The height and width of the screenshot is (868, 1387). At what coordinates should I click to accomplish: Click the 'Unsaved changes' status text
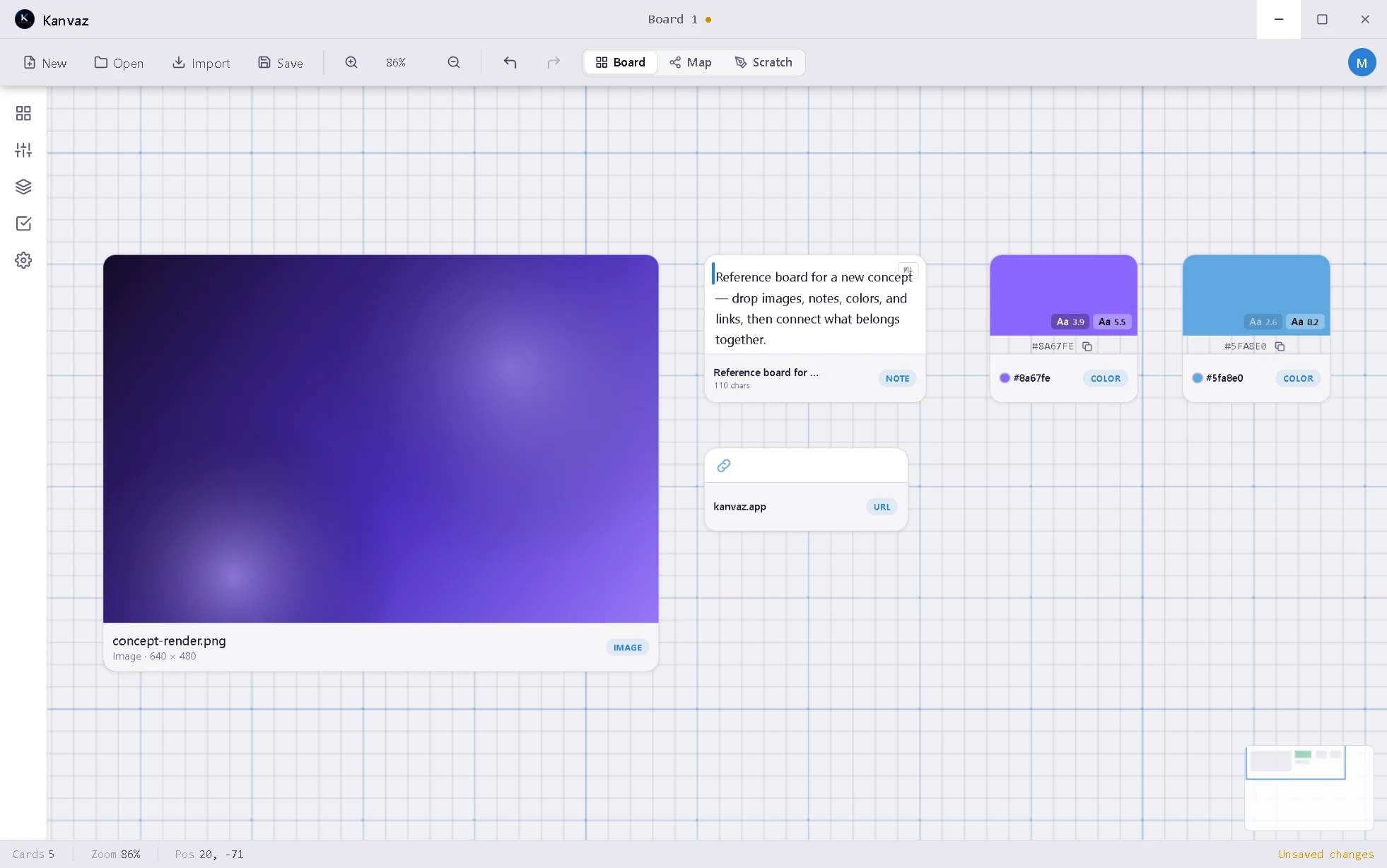(x=1325, y=854)
